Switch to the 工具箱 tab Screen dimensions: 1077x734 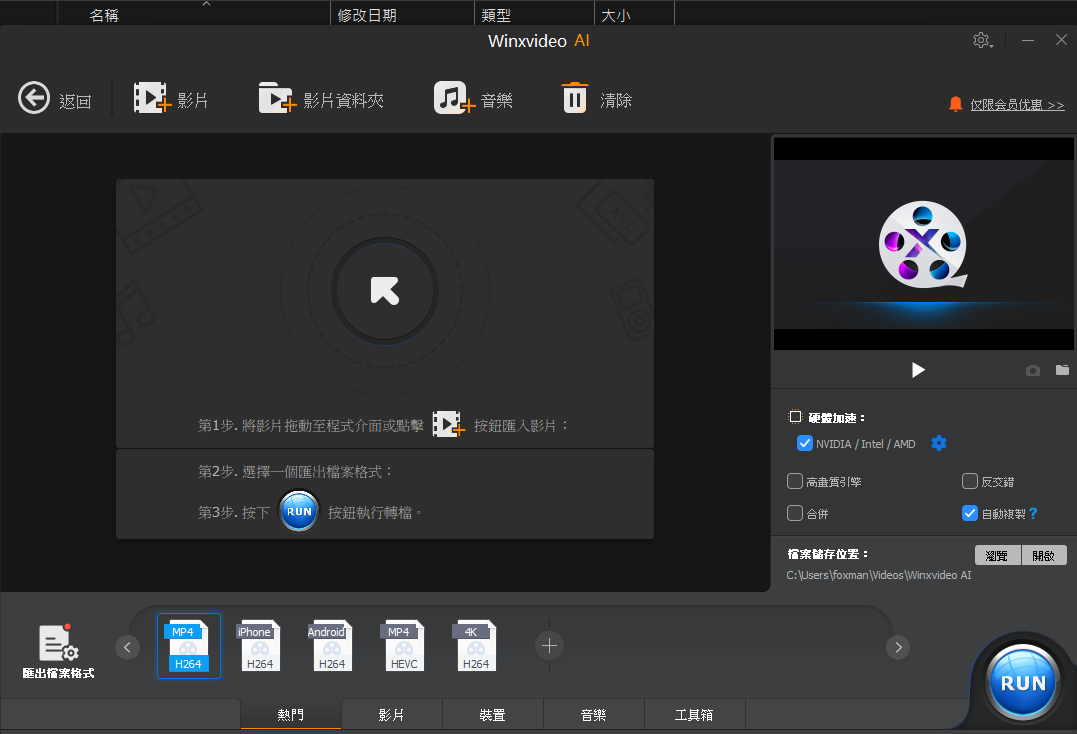[x=694, y=715]
